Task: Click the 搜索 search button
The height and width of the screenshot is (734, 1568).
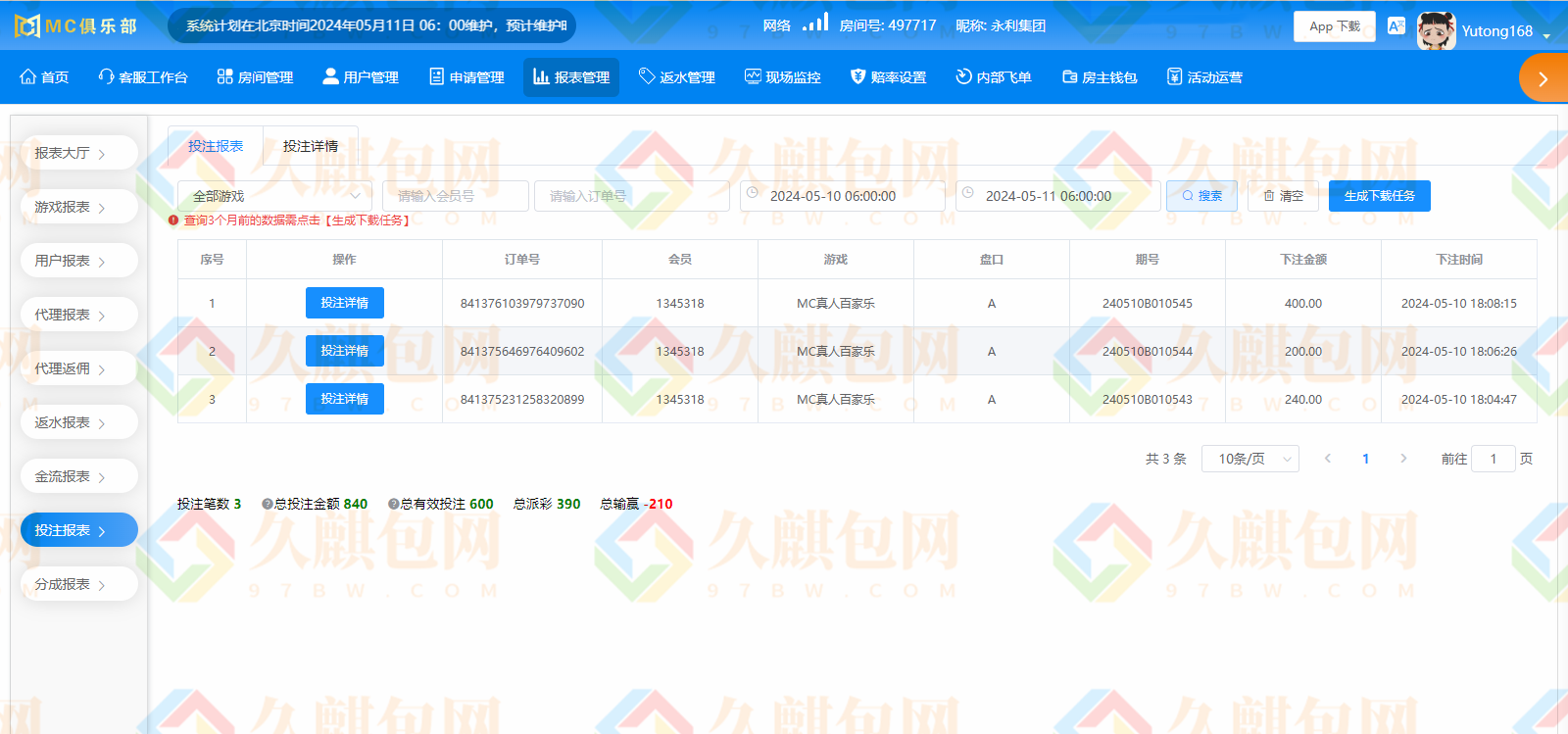Action: click(1201, 196)
